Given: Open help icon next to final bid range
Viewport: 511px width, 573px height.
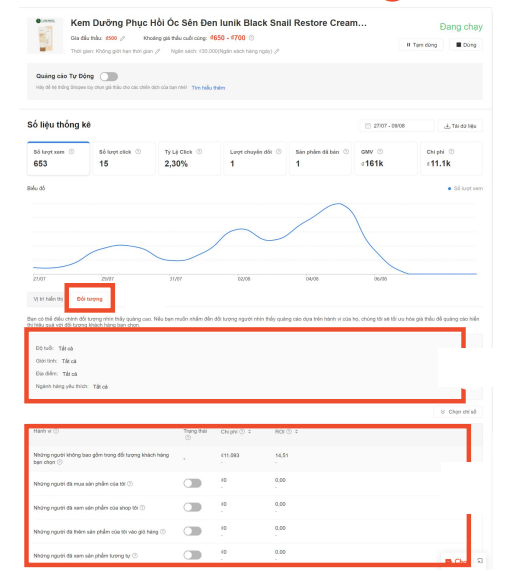Looking at the screenshot, I should click(251, 38).
